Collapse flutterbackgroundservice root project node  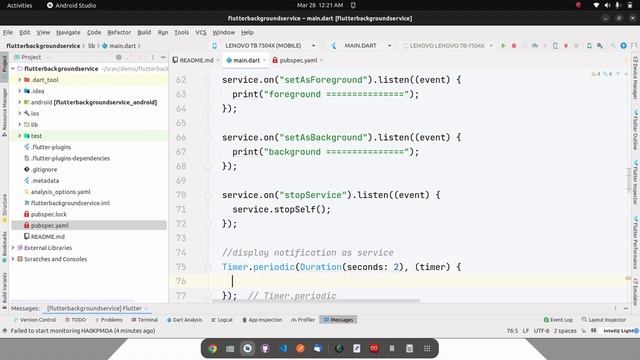tap(13, 69)
